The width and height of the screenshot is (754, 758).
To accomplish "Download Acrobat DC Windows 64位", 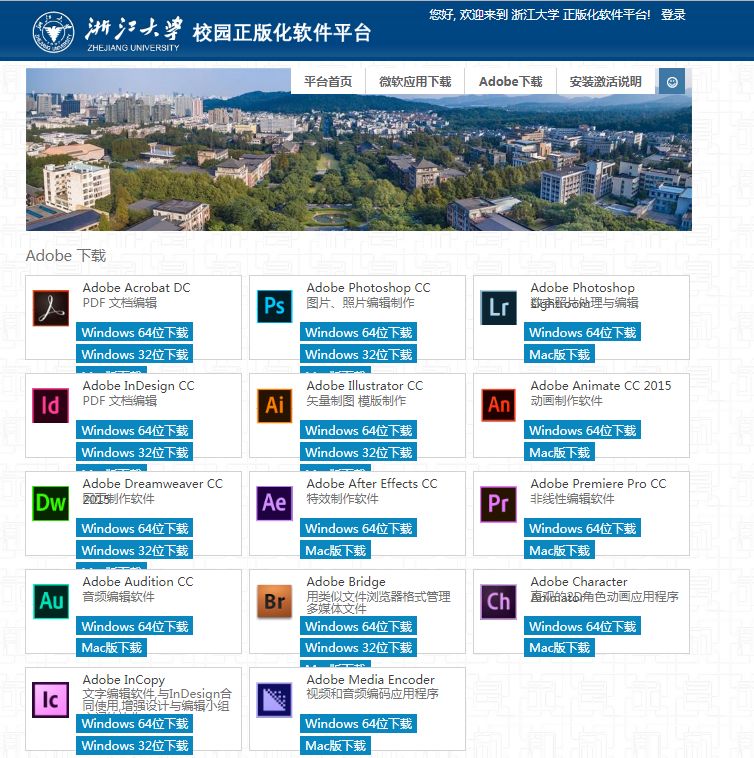I will click(x=135, y=332).
